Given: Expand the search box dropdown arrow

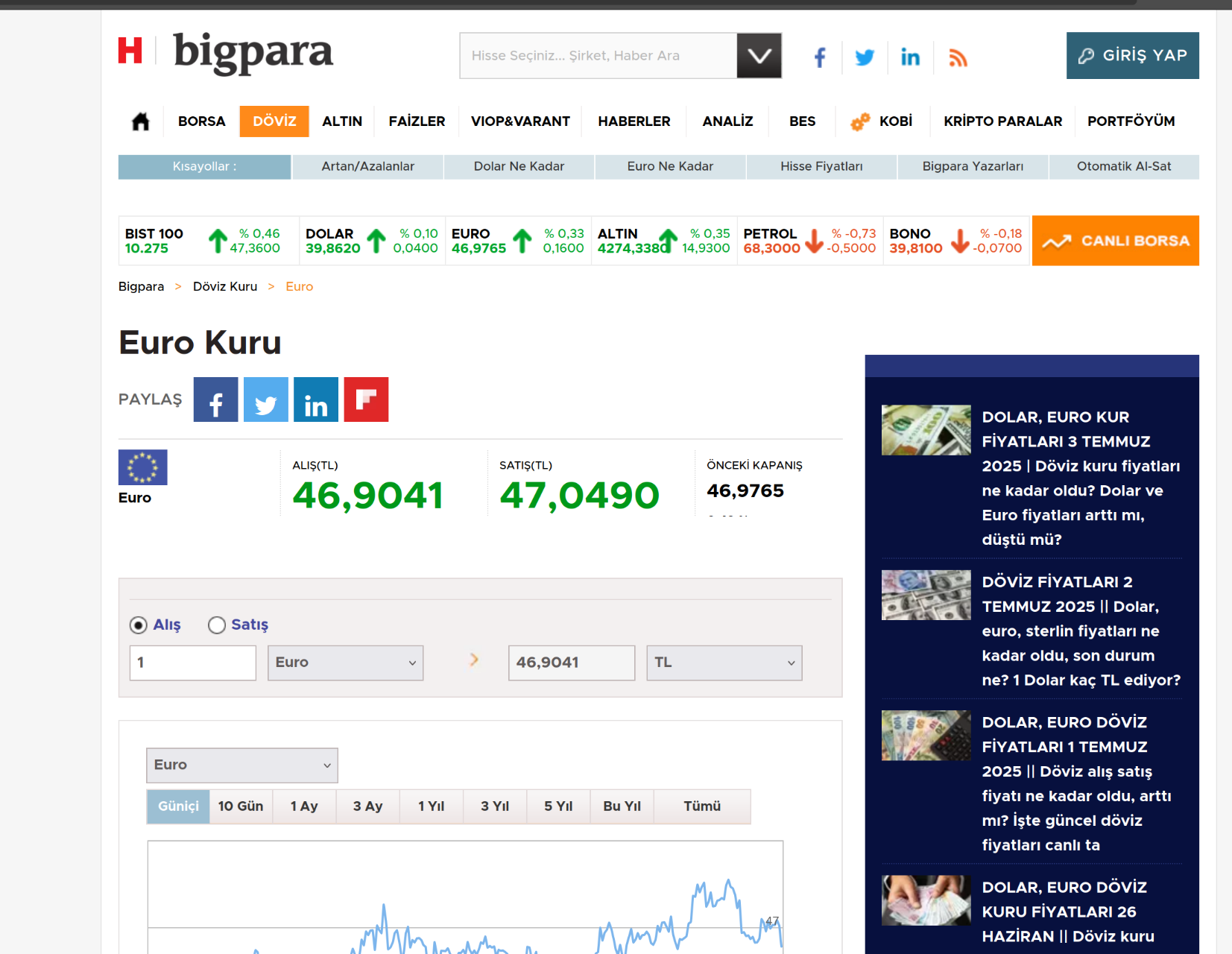Looking at the screenshot, I should (759, 56).
